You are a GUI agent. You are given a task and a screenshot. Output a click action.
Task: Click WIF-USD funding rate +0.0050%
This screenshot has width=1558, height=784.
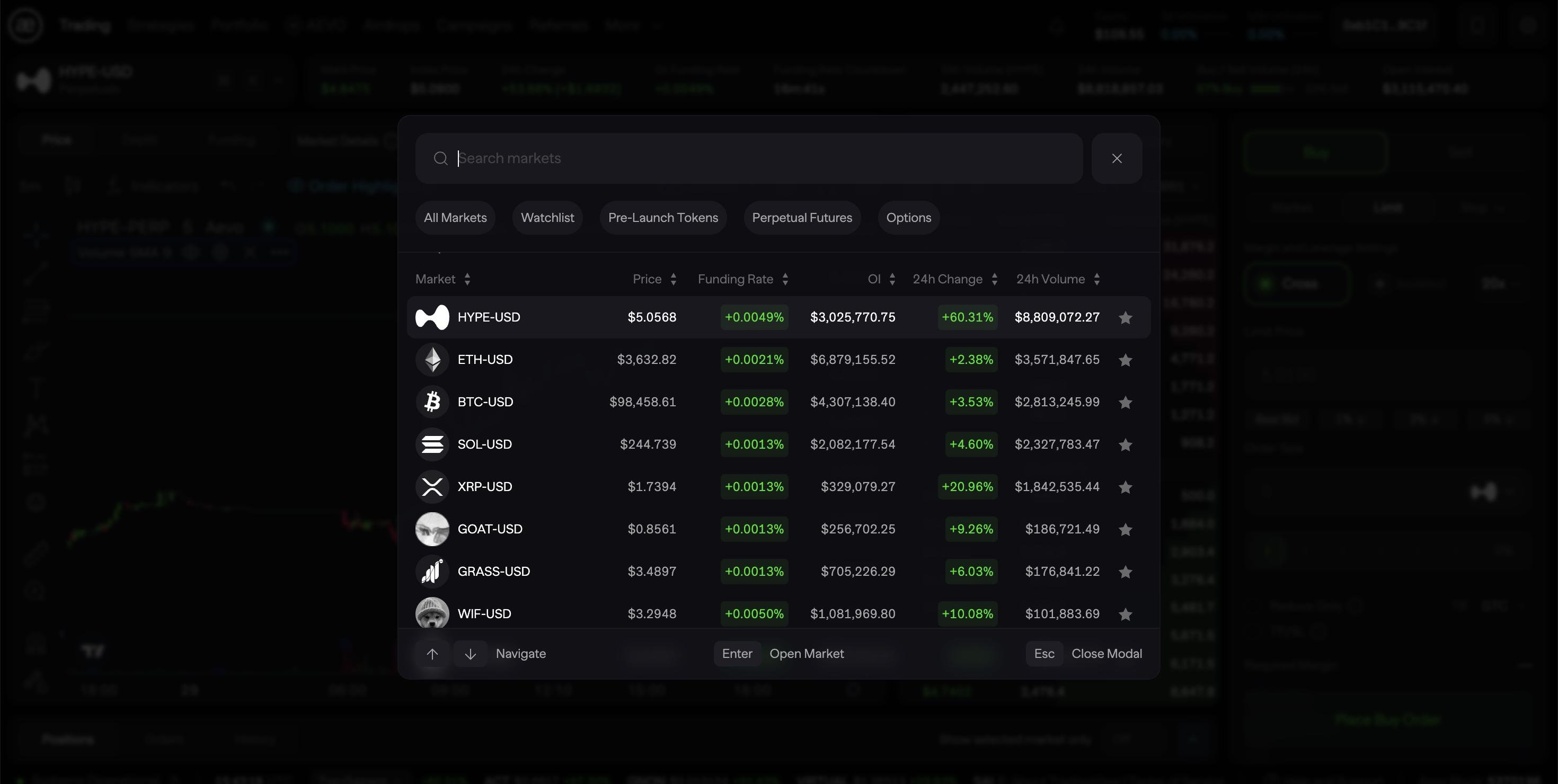[754, 613]
